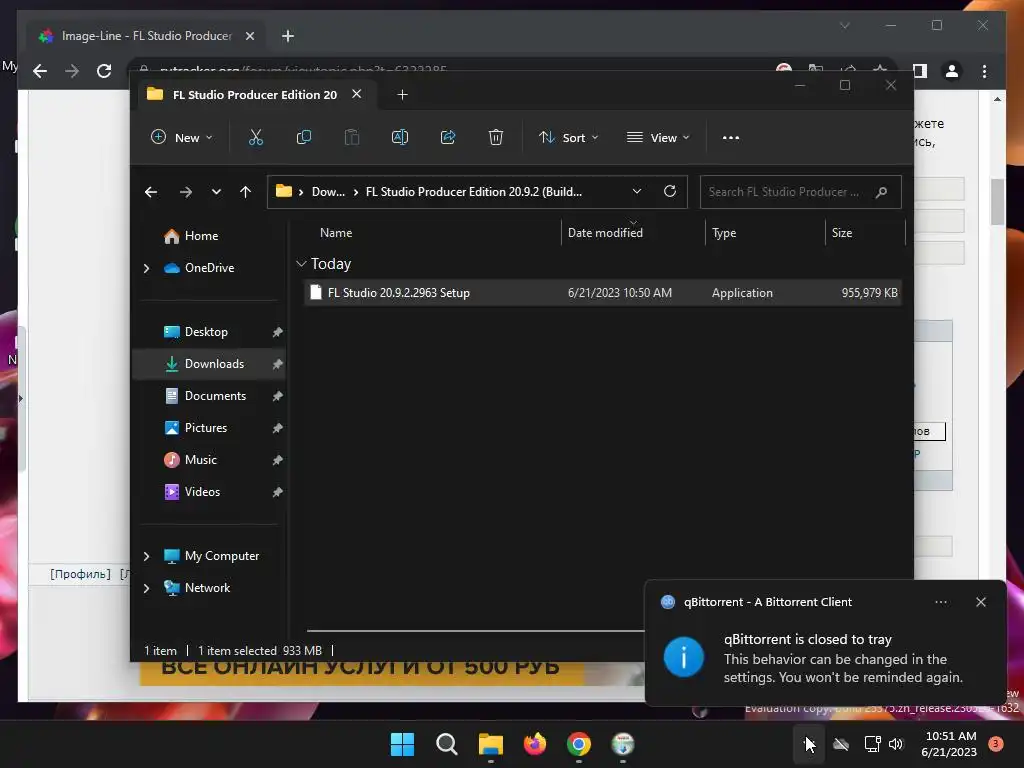Image resolution: width=1024 pixels, height=768 pixels.
Task: Open qBittorrent notification options ellipsis
Action: pyautogui.click(x=940, y=602)
